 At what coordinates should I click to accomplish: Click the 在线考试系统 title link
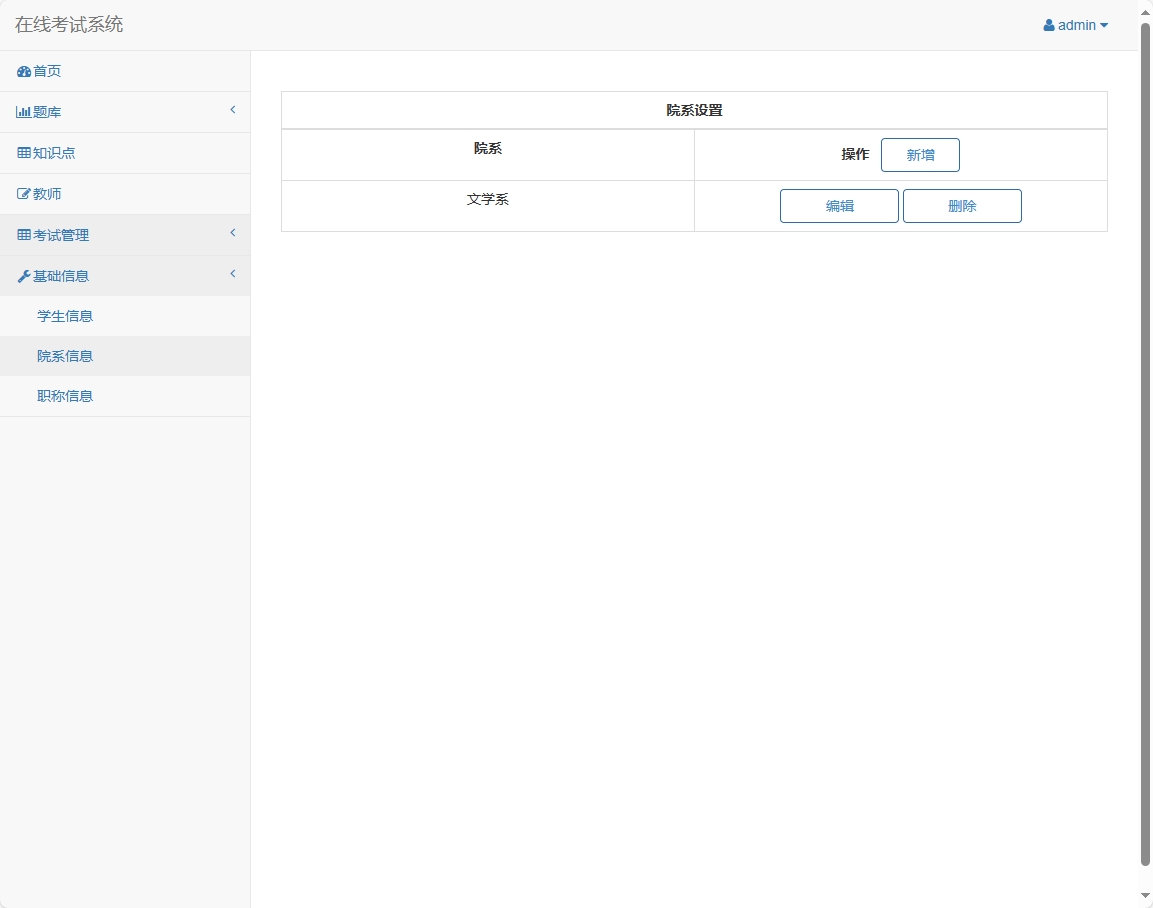pos(69,25)
